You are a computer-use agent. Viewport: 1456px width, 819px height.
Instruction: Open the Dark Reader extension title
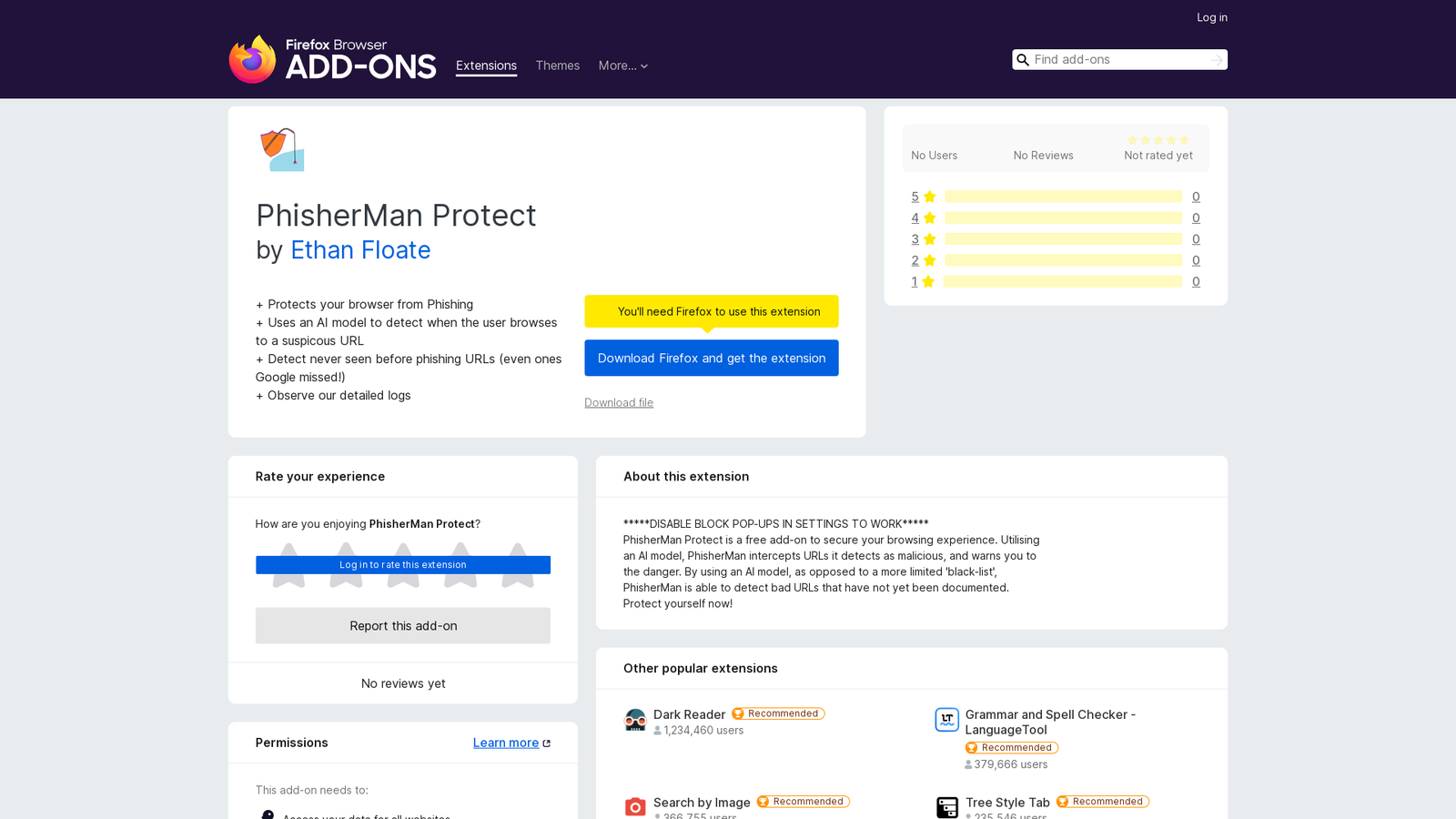tap(689, 714)
